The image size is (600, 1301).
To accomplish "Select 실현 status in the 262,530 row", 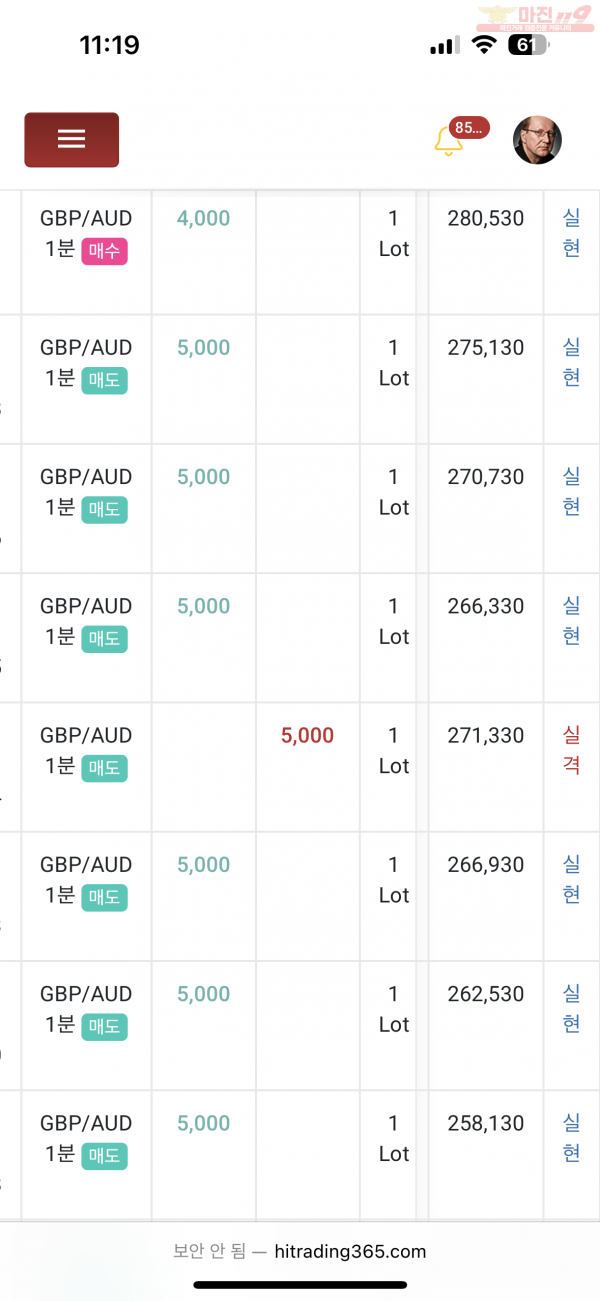I will pos(571,1009).
